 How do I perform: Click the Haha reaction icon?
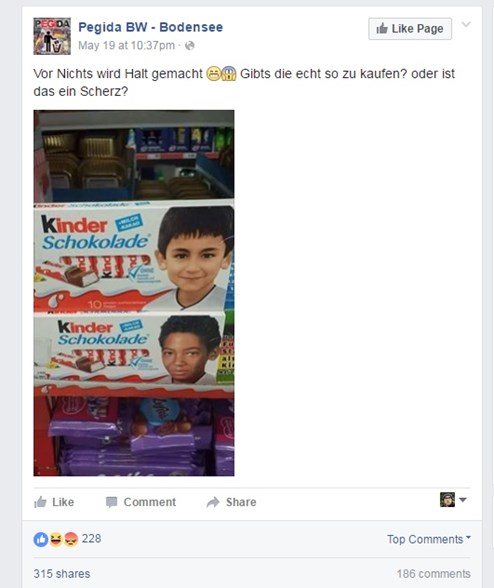pyautogui.click(x=56, y=539)
